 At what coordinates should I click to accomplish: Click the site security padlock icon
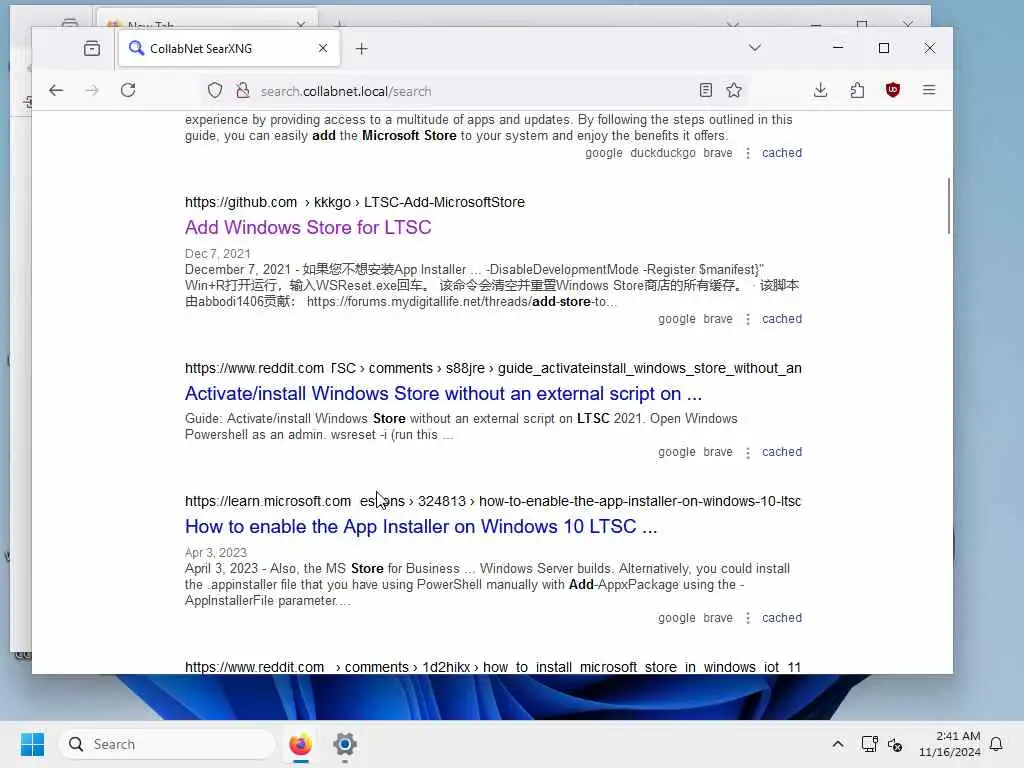[243, 90]
